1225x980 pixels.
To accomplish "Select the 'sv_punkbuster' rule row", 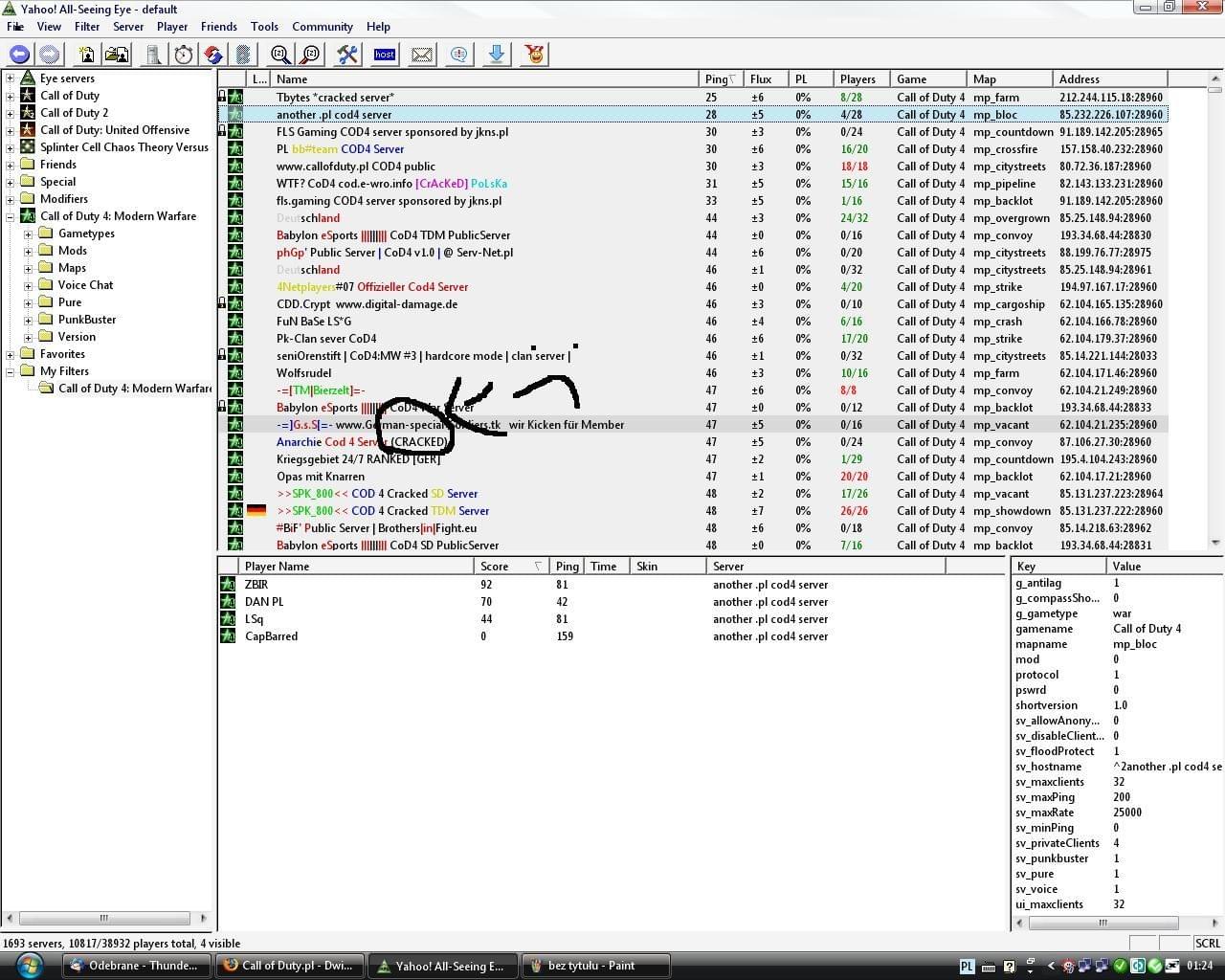I will coord(1117,858).
